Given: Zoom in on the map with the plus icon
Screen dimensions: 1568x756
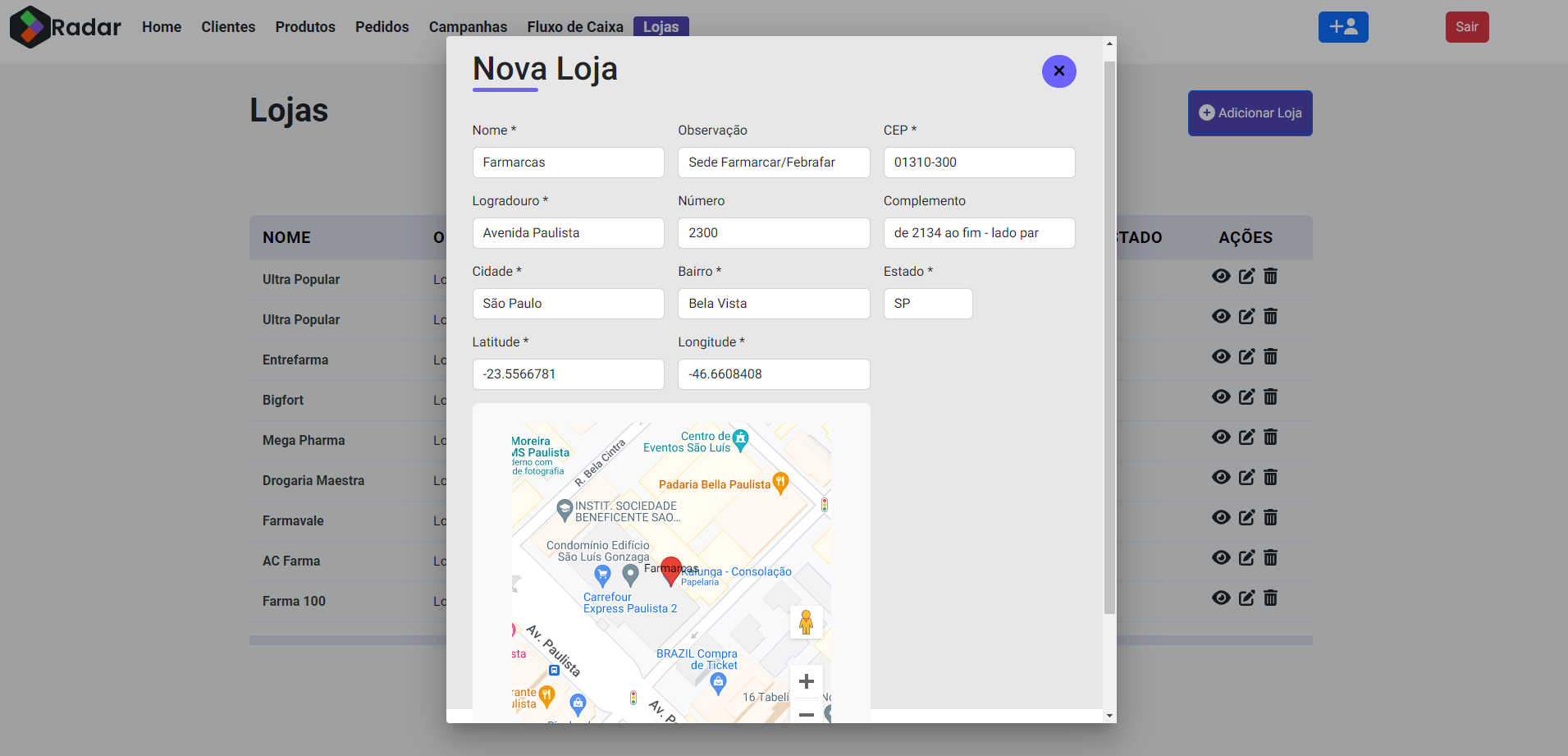Looking at the screenshot, I should pyautogui.click(x=807, y=681).
